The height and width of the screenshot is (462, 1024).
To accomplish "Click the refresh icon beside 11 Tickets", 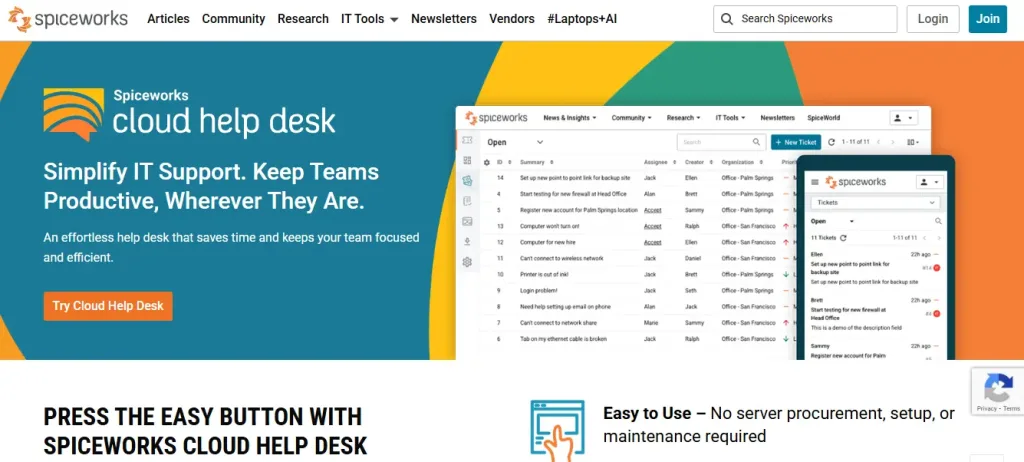I will 843,238.
